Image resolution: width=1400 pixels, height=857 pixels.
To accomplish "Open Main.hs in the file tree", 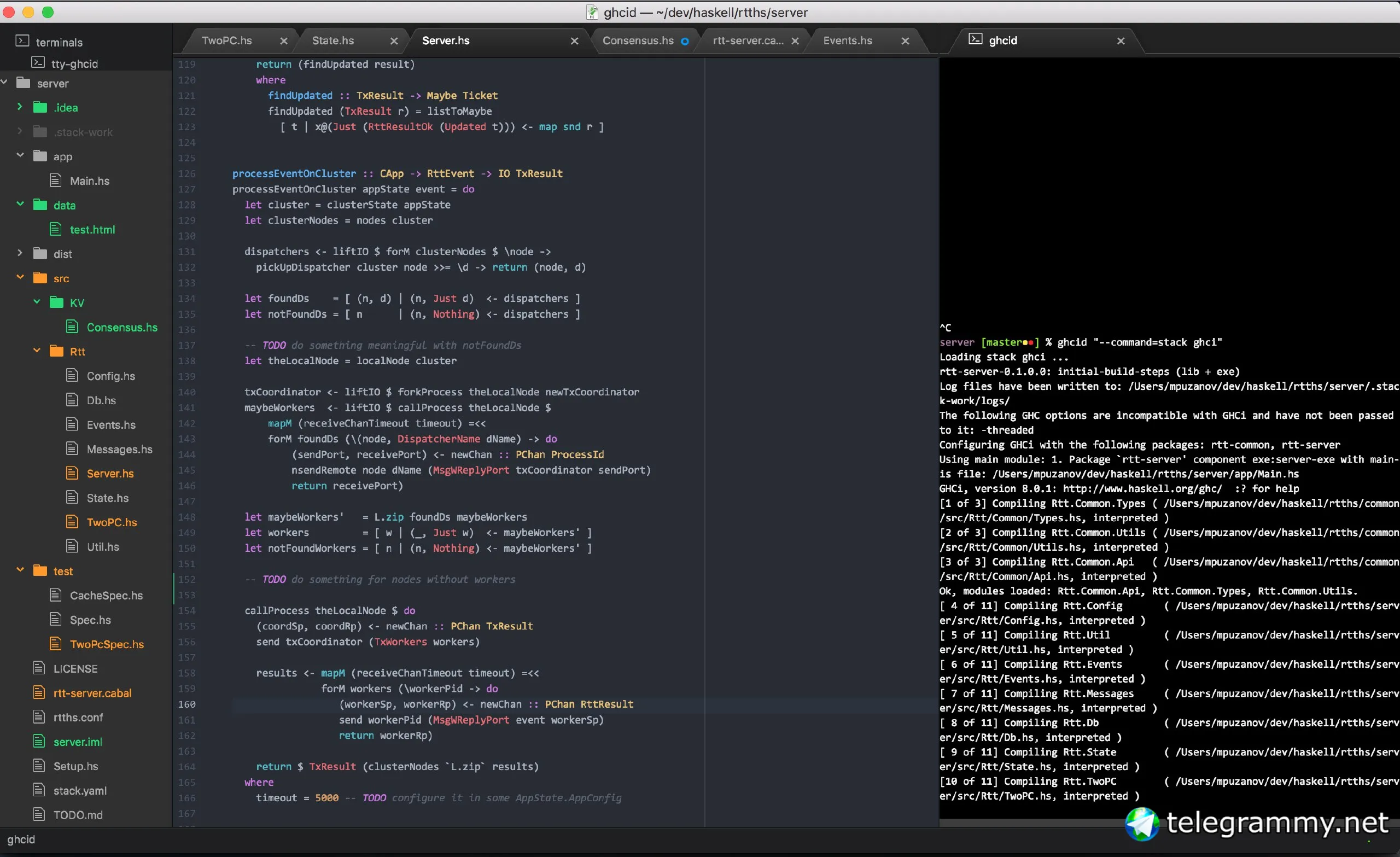I will click(89, 180).
